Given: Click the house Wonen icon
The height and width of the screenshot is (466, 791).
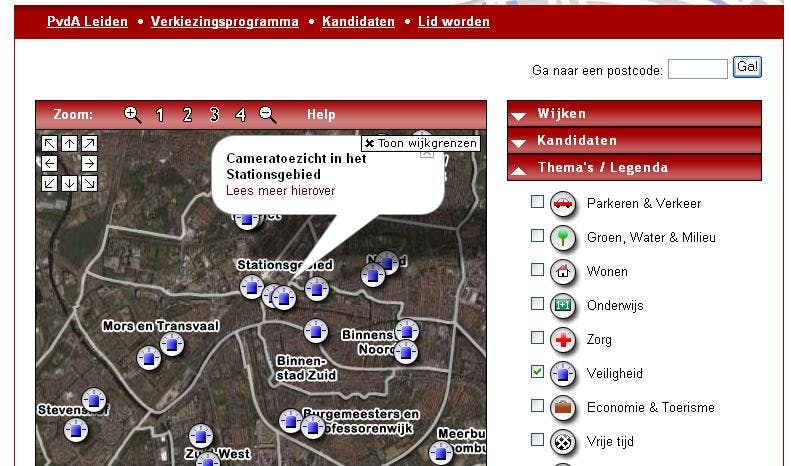Looking at the screenshot, I should (562, 272).
